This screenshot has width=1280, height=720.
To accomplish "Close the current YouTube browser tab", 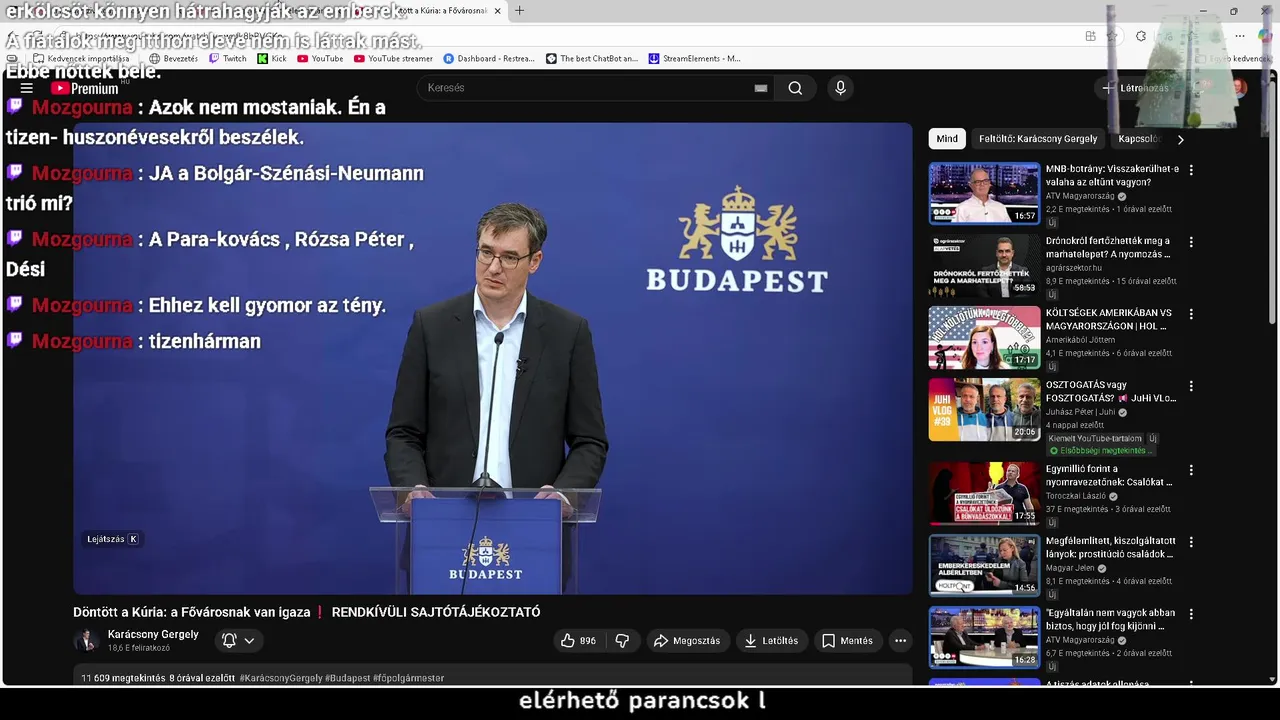I will pyautogui.click(x=497, y=11).
